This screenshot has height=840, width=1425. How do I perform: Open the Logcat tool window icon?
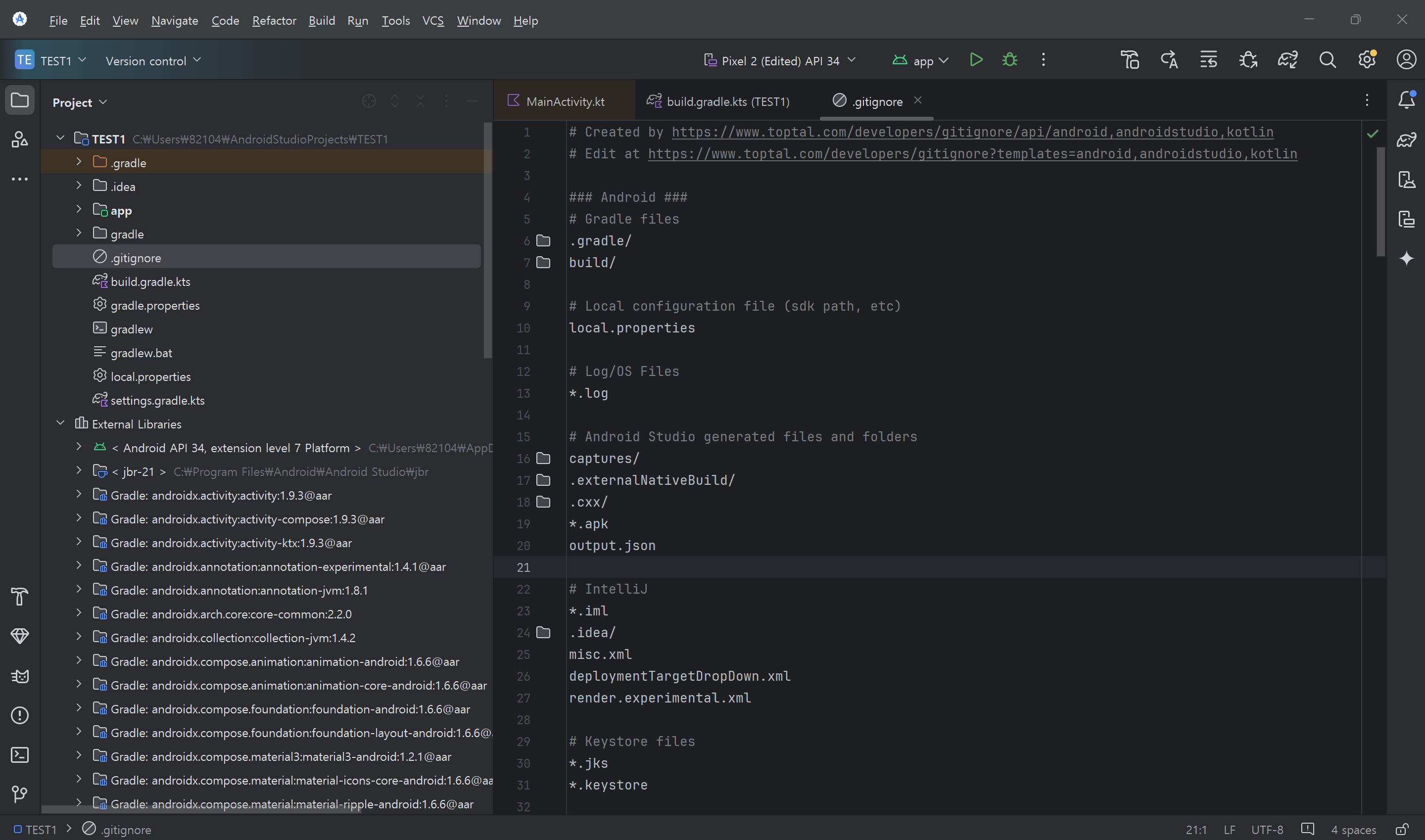[20, 676]
